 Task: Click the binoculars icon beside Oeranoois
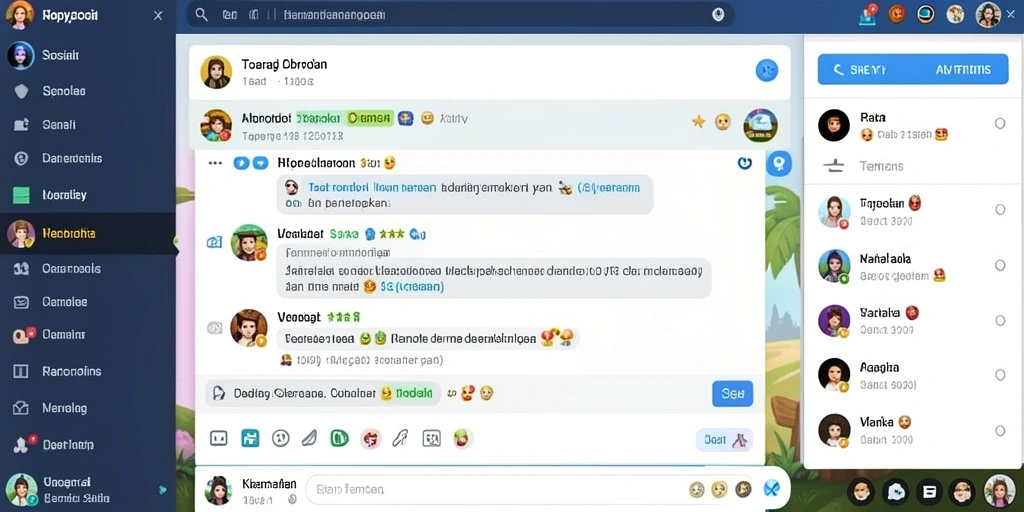click(21, 268)
